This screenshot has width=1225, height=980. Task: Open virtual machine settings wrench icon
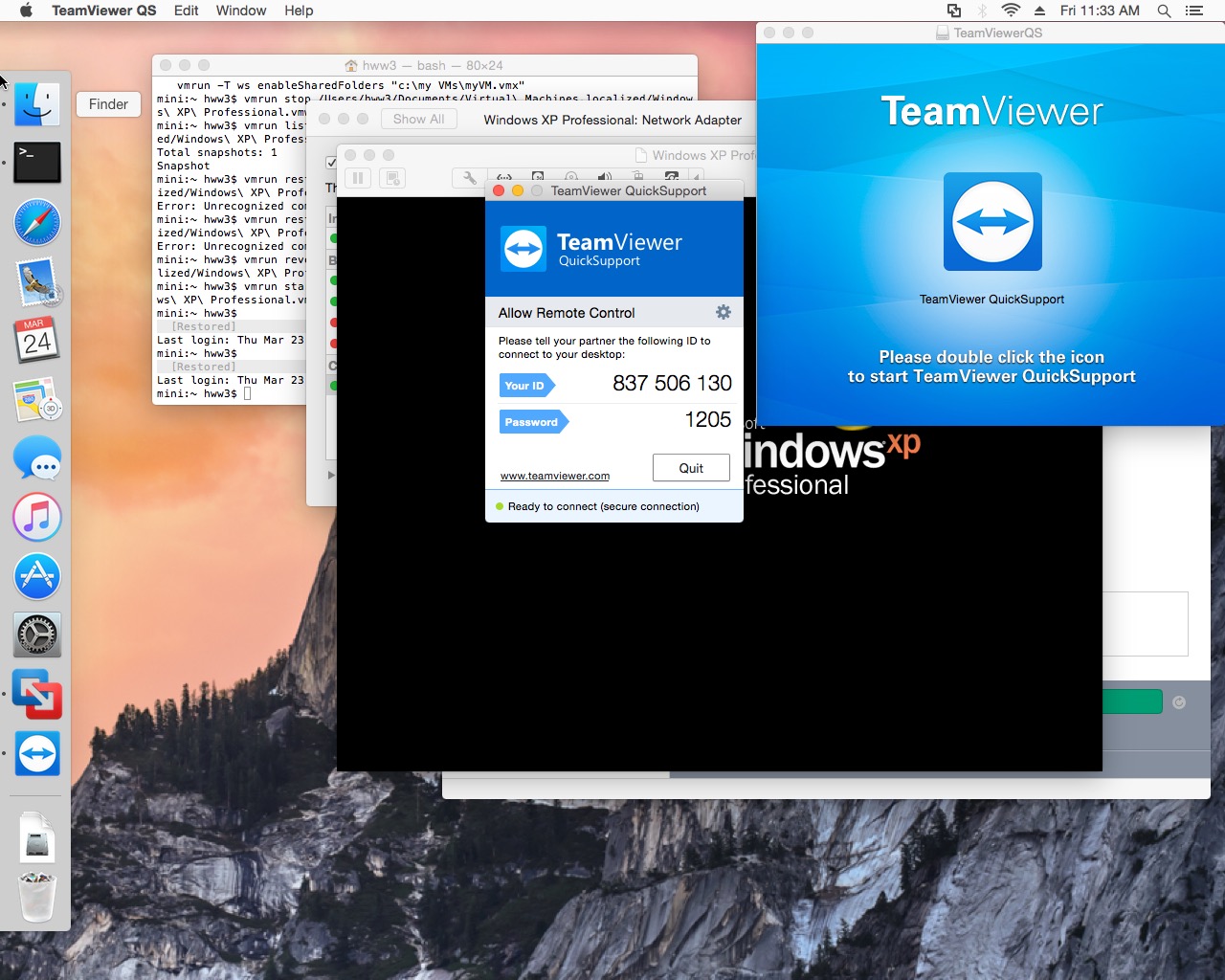point(469,178)
